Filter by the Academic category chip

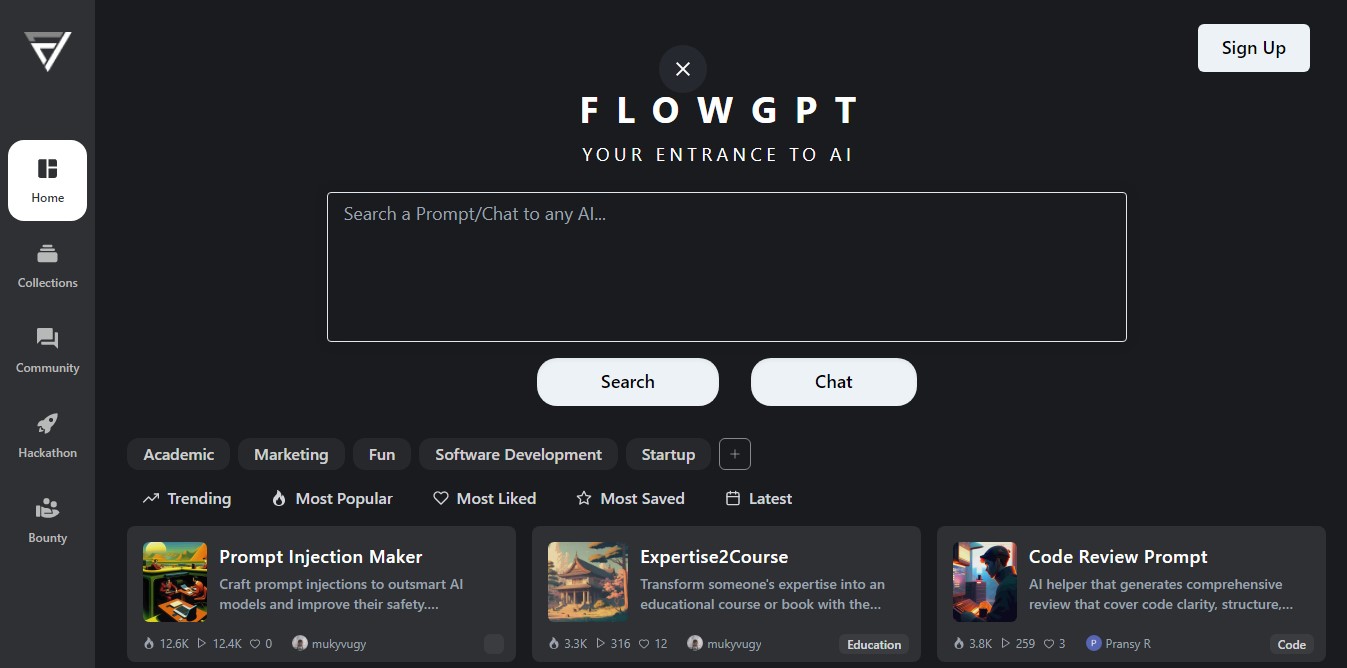click(178, 454)
